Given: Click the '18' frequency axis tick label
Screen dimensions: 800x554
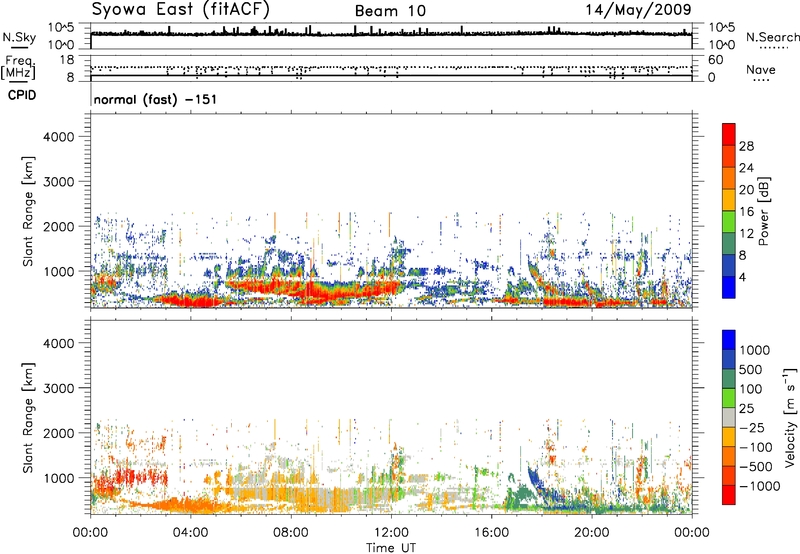Looking at the screenshot, I should click(x=67, y=60).
